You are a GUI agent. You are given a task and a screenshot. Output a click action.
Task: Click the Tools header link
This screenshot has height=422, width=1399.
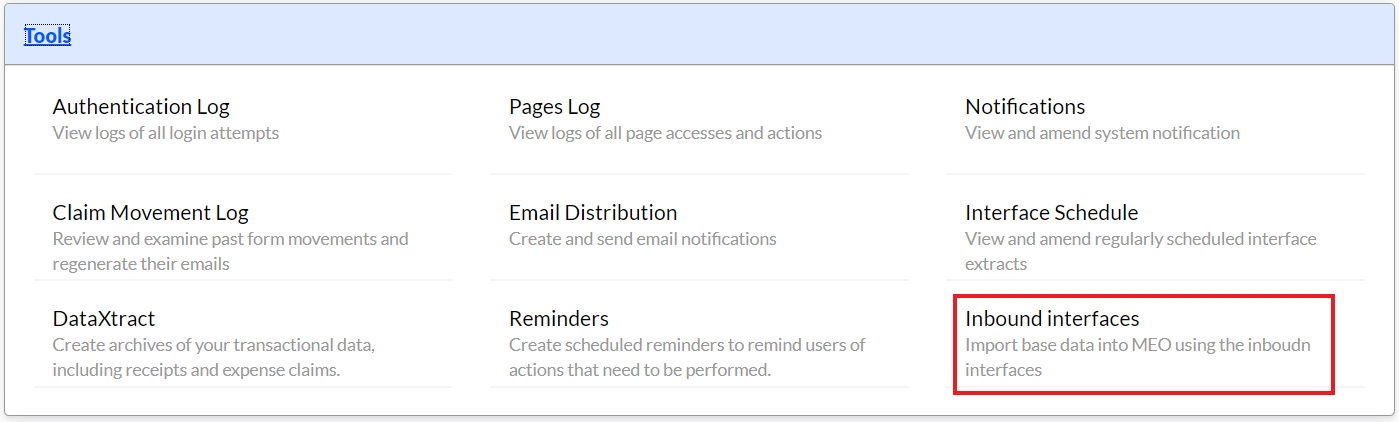click(x=47, y=36)
